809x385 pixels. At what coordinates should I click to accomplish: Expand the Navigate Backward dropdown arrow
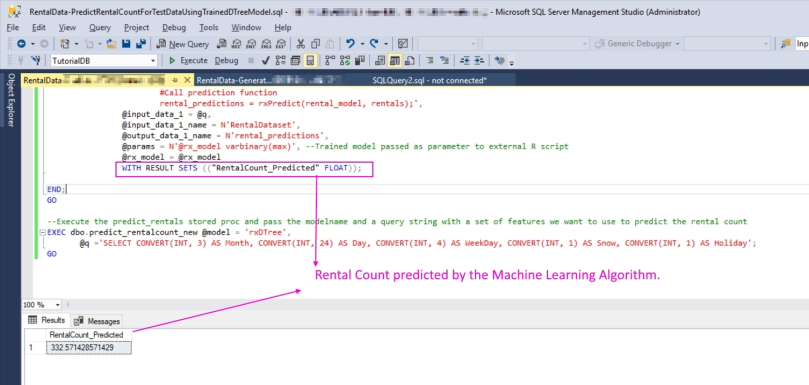[33, 44]
